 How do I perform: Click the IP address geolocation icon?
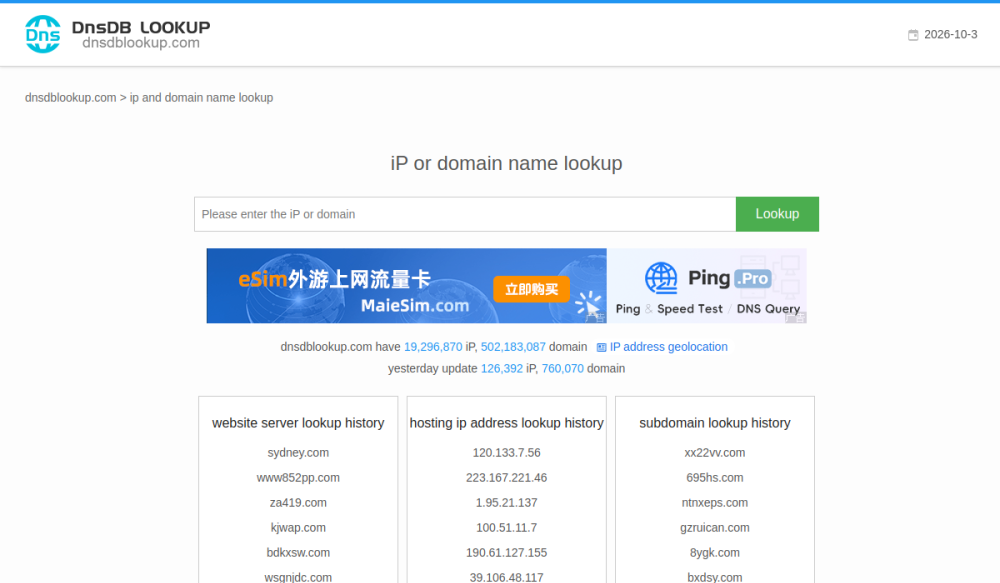(x=601, y=348)
